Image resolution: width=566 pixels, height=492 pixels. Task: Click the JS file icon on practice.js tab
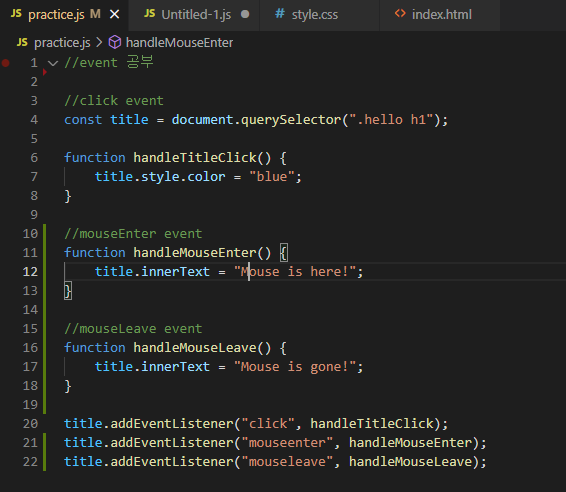point(16,14)
